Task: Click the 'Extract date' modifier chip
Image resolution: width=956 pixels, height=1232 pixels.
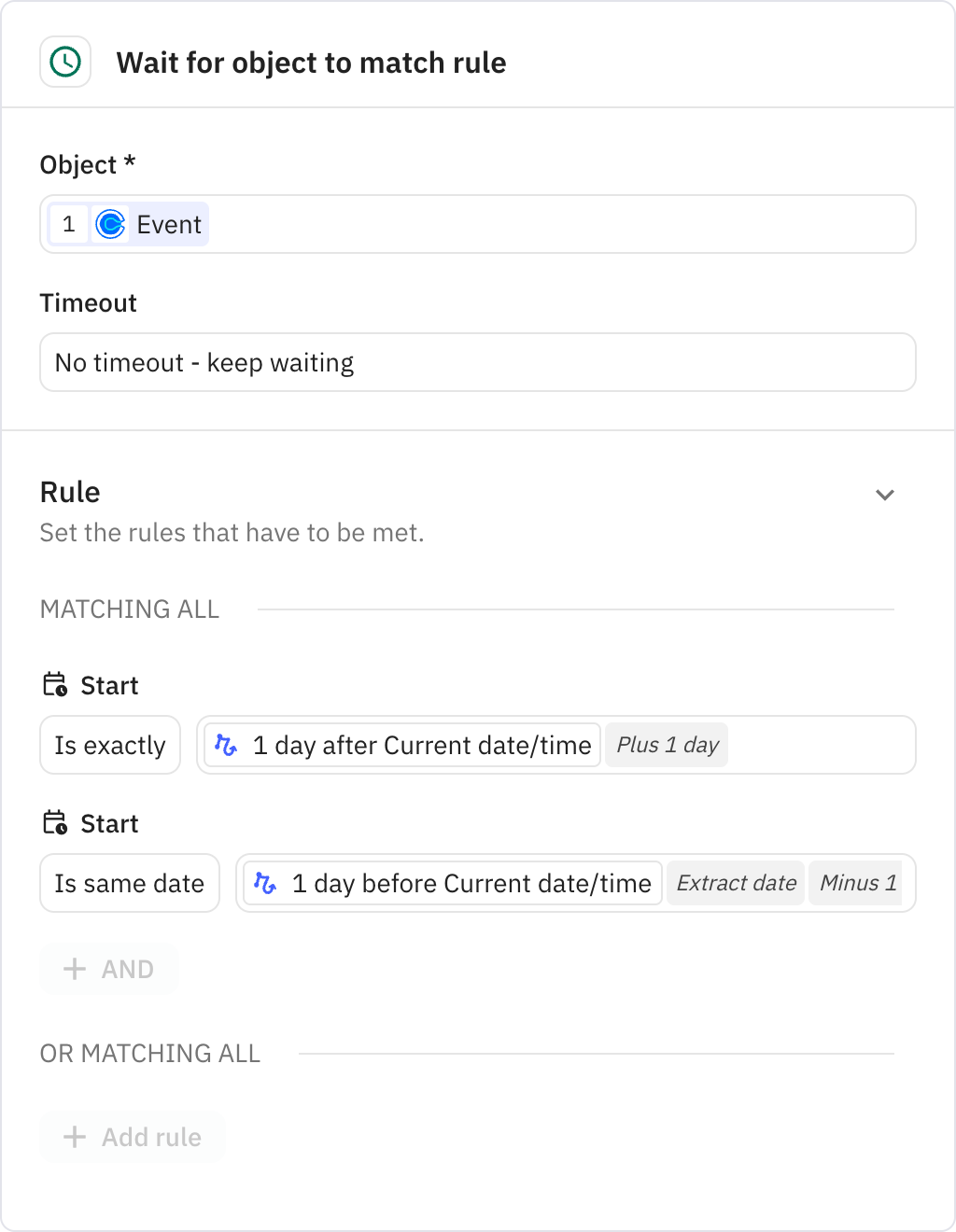Action: point(735,883)
